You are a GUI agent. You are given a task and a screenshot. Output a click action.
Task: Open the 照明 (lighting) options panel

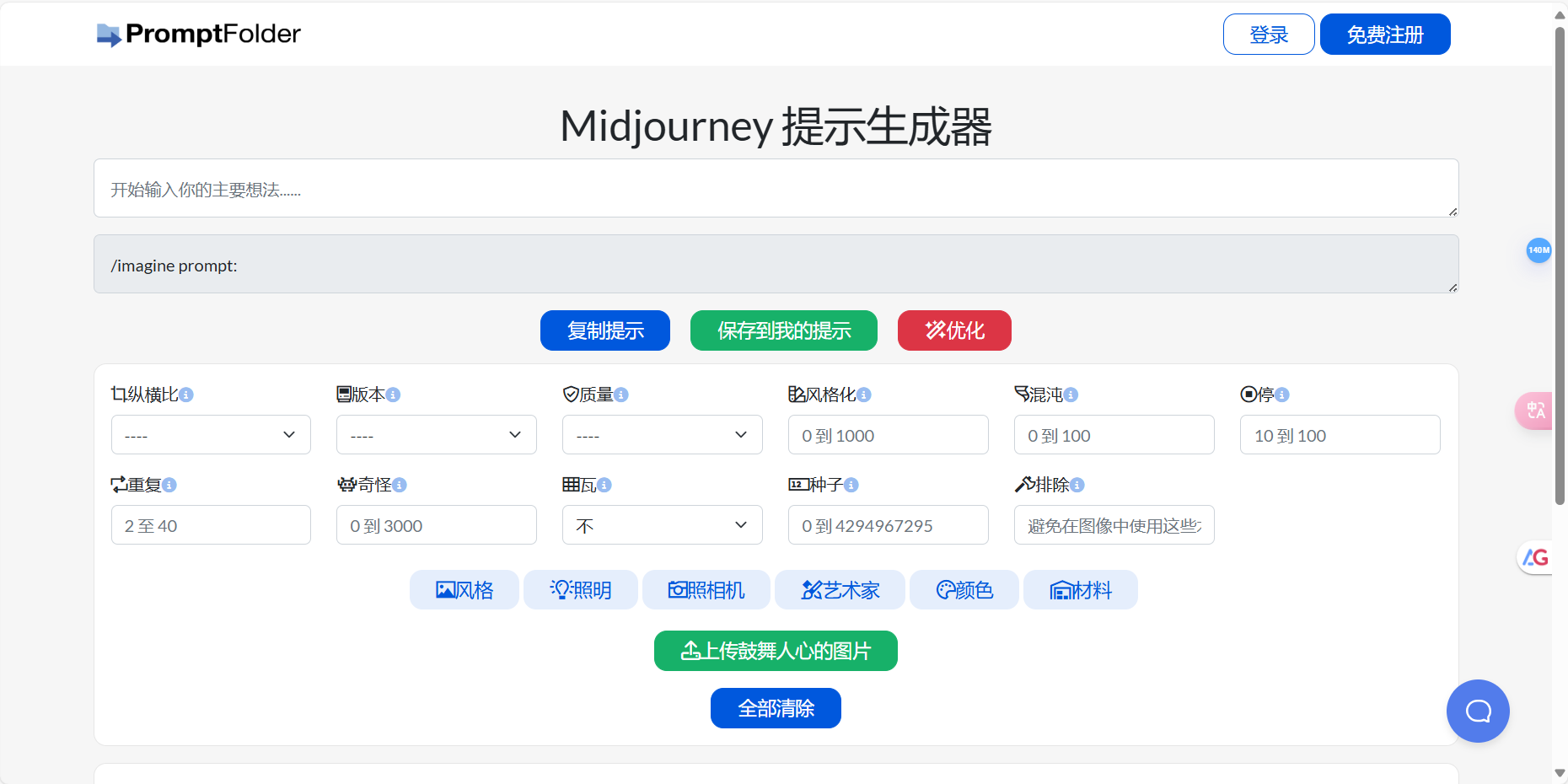coord(580,589)
